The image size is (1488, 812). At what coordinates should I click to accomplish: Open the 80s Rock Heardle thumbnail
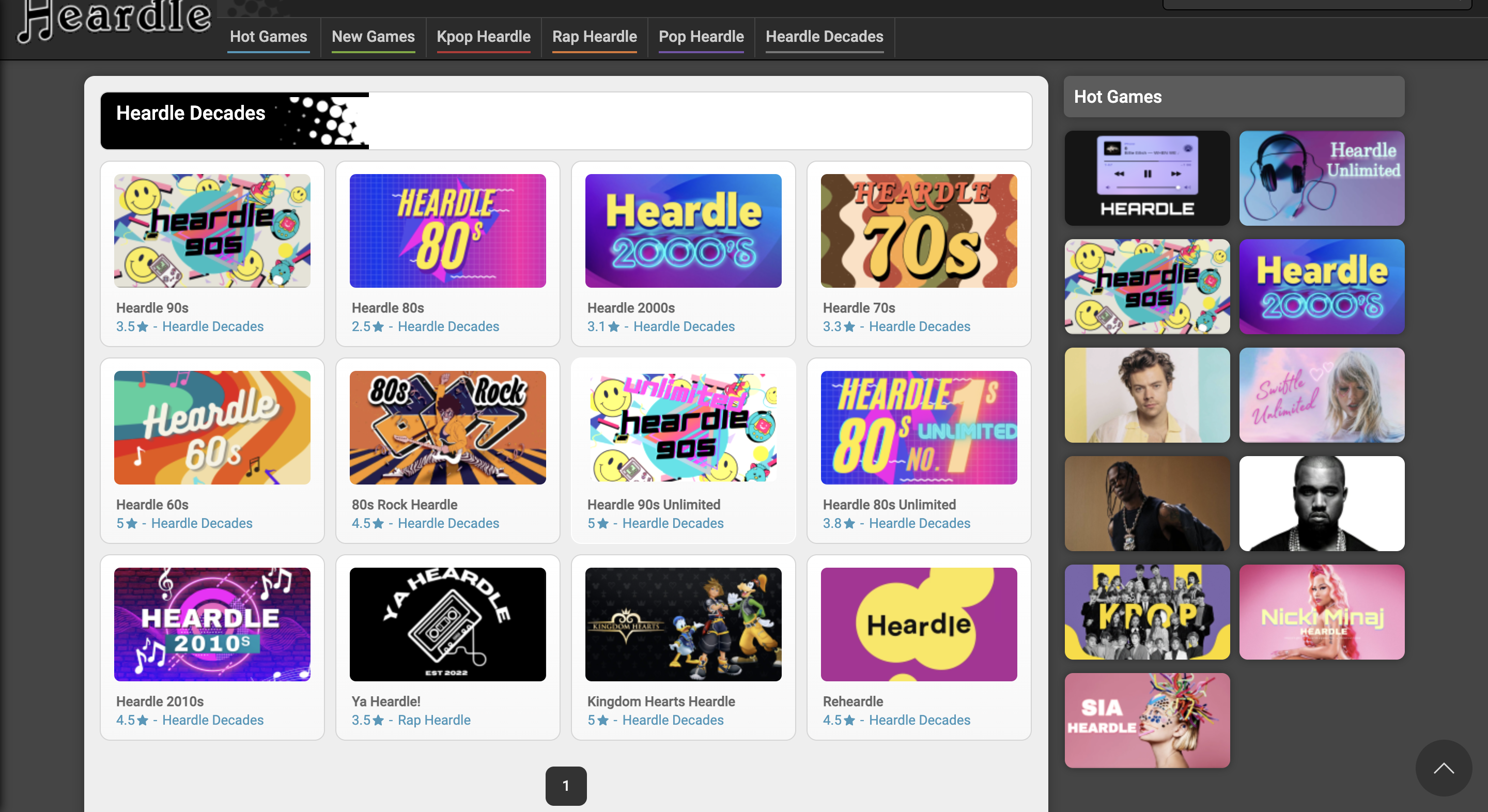447,428
